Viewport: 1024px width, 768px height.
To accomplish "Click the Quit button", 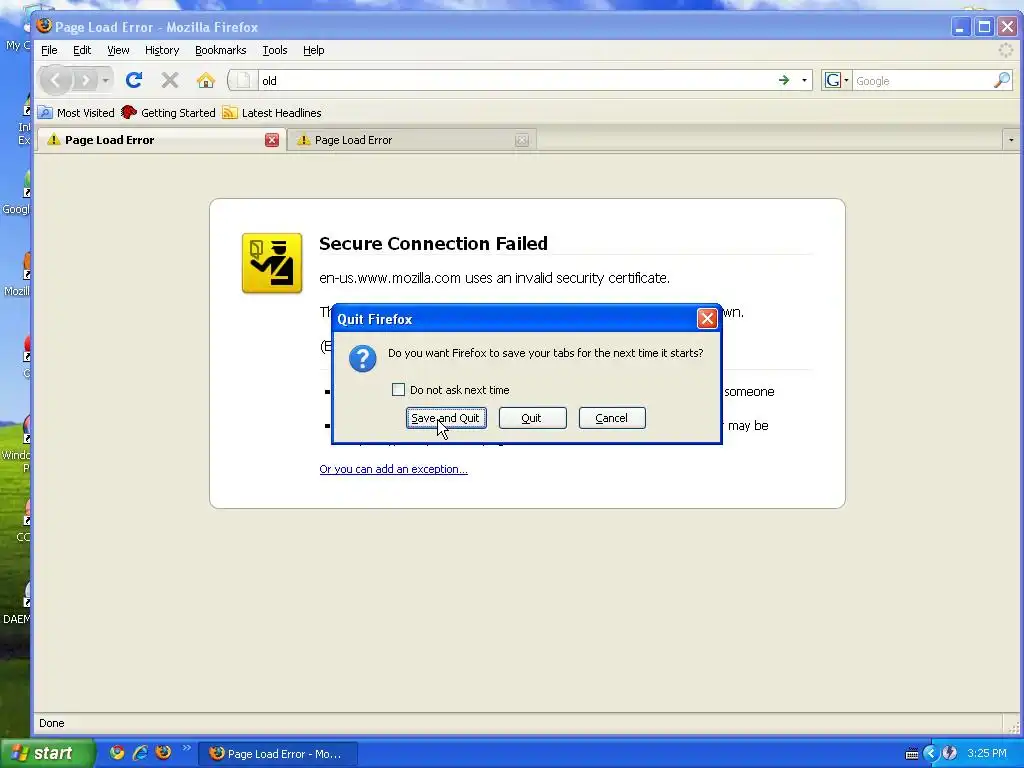I will 532,418.
